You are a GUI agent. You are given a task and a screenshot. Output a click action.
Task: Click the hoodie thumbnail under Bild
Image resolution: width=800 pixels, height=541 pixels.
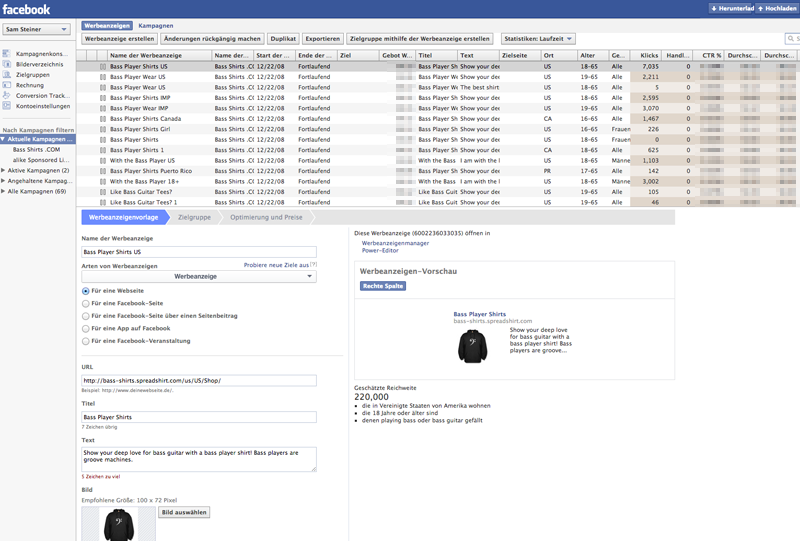119,525
